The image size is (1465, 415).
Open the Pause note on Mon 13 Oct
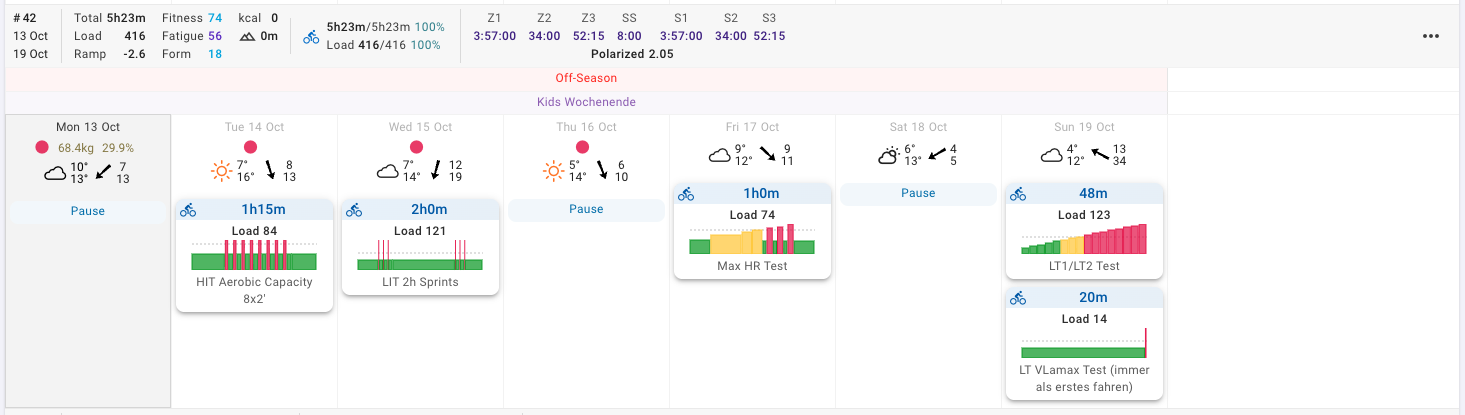87,211
